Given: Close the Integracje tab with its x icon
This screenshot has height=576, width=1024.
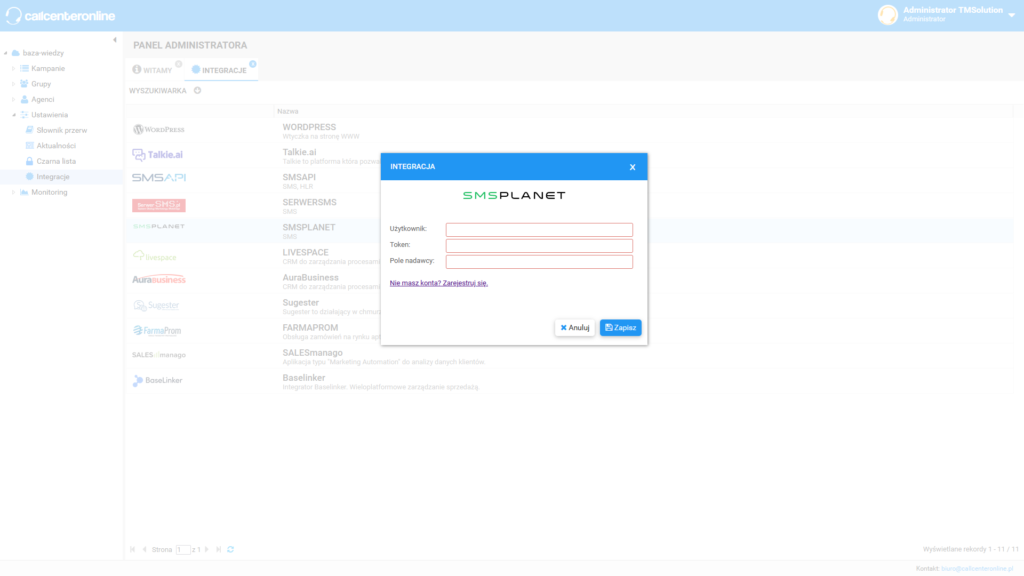Looking at the screenshot, I should tap(252, 64).
